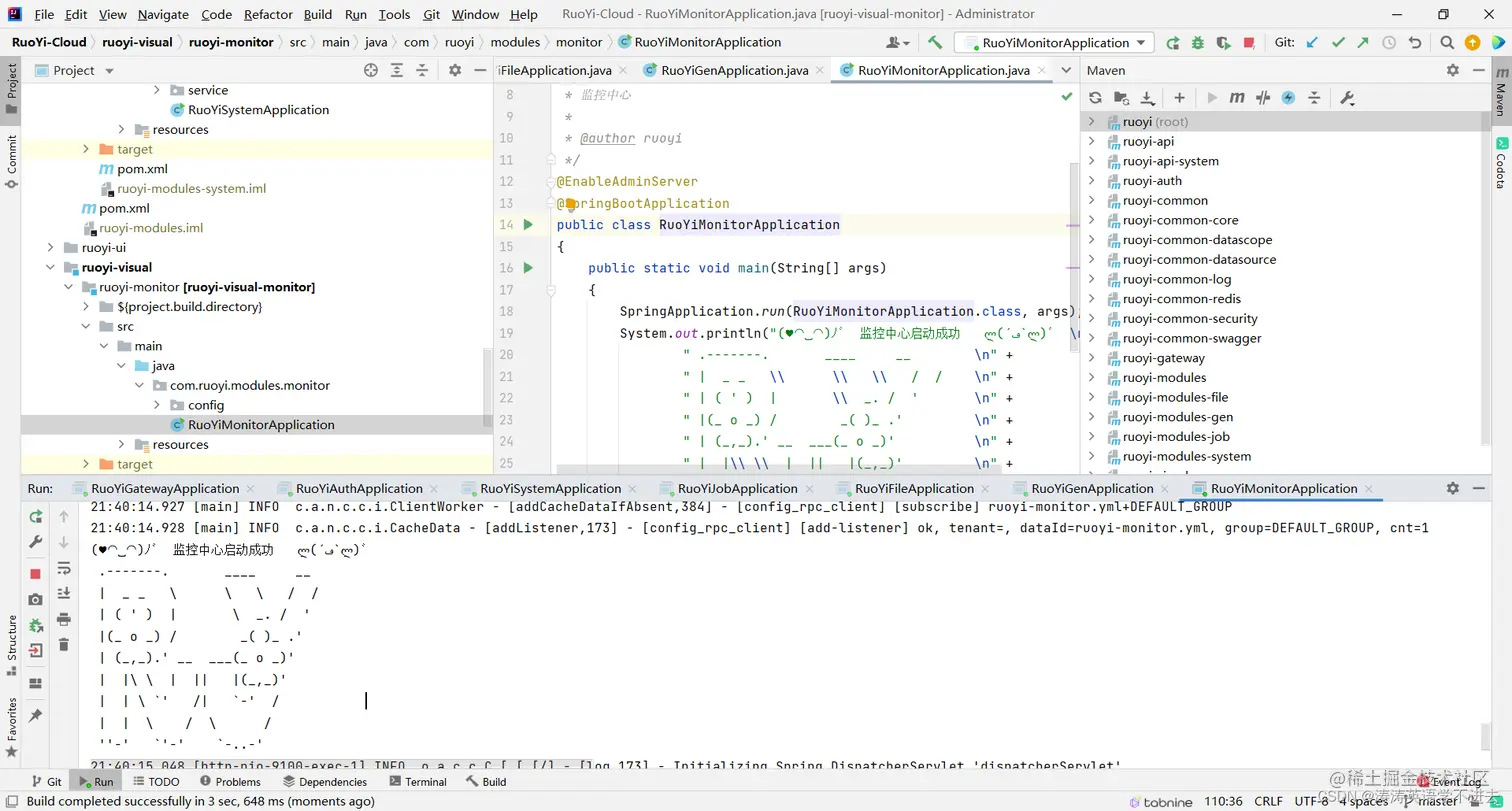
Task: Run with Coverage from the top toolbar
Action: [1223, 43]
